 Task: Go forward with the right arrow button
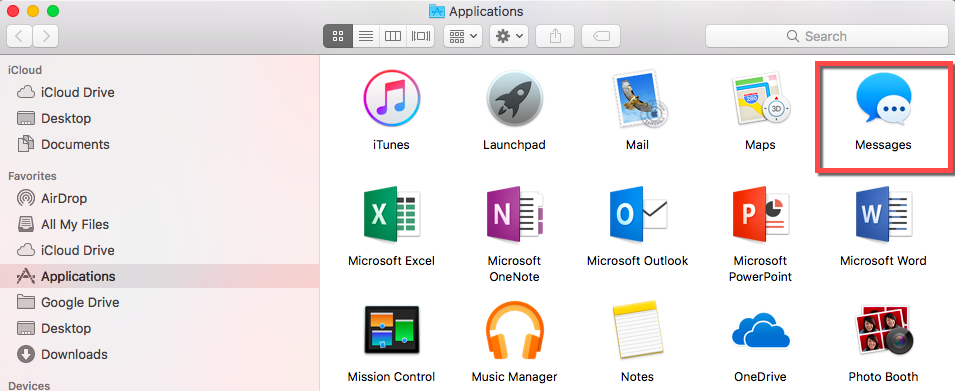[46, 36]
